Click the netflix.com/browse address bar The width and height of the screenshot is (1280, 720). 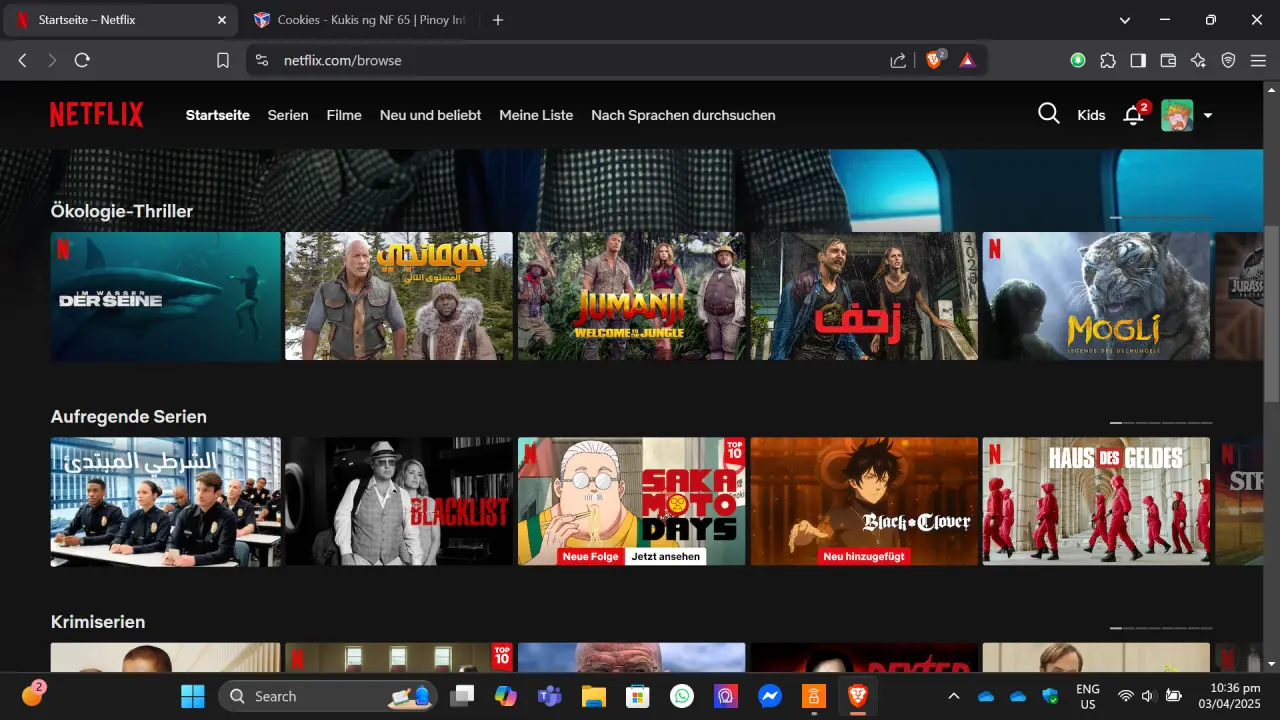[x=342, y=60]
